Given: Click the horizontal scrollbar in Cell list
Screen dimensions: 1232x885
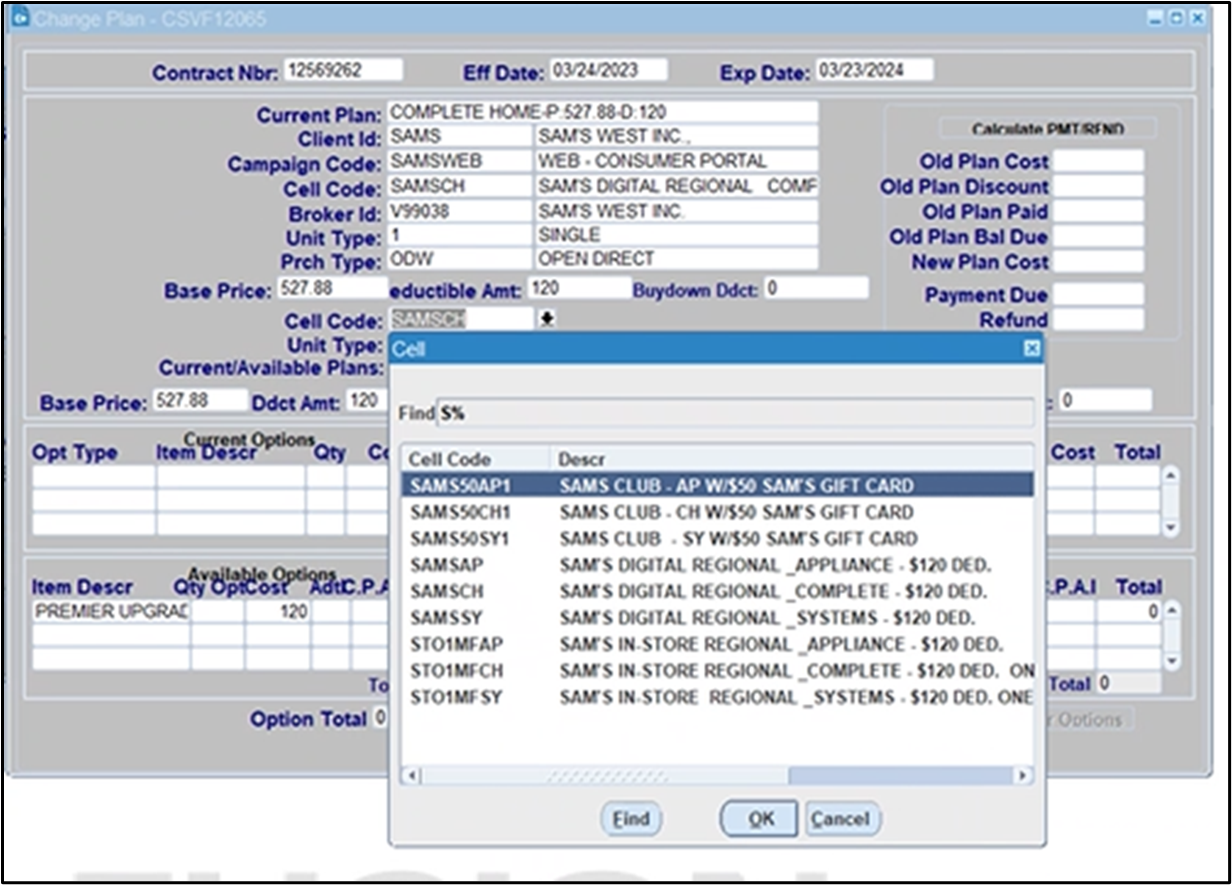Looking at the screenshot, I should pos(717,776).
